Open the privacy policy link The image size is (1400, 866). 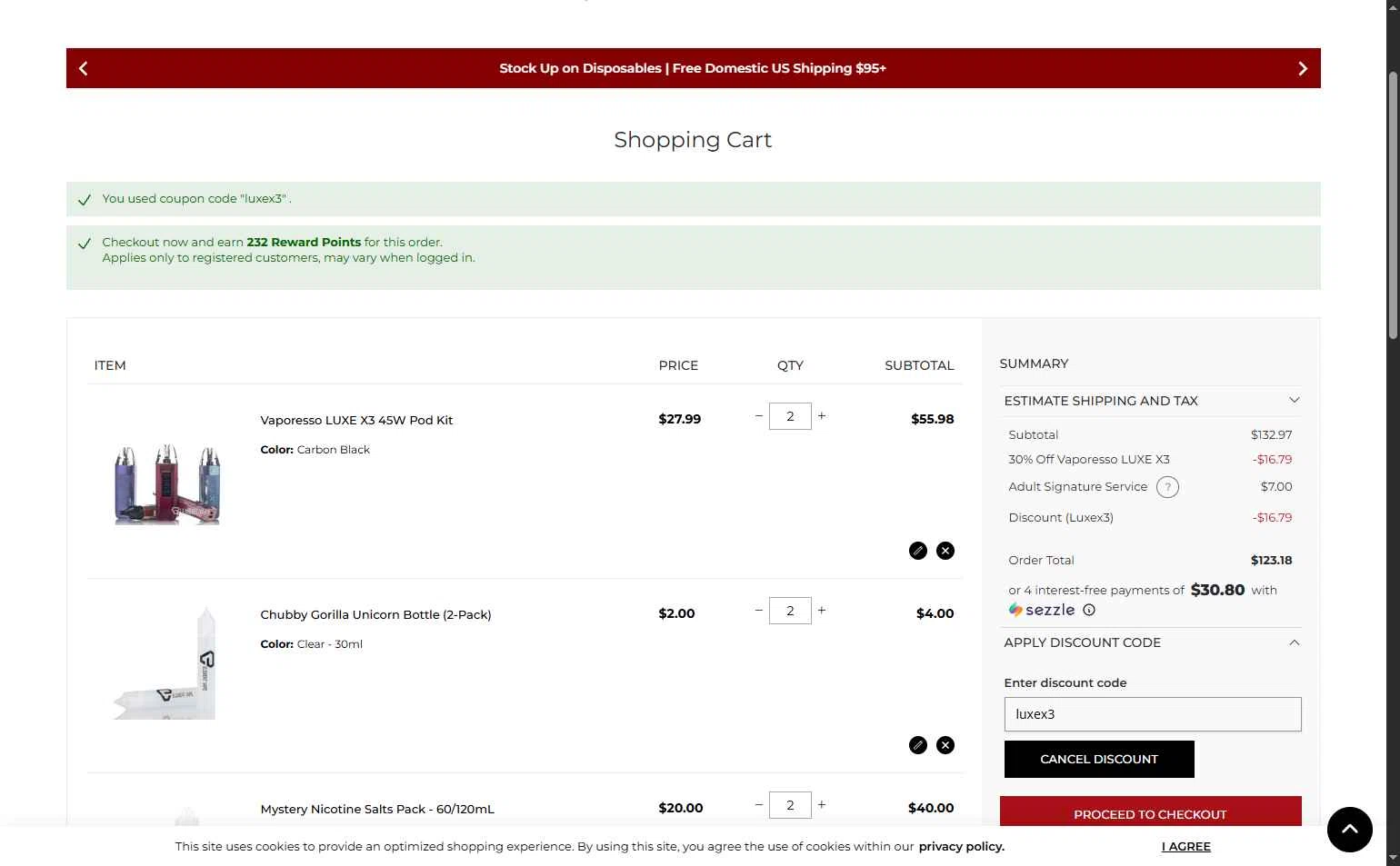[962, 847]
